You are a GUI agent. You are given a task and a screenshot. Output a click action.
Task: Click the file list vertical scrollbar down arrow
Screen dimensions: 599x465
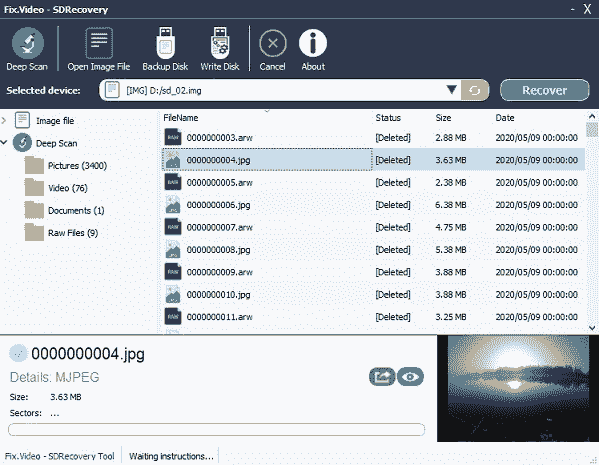coord(592,328)
